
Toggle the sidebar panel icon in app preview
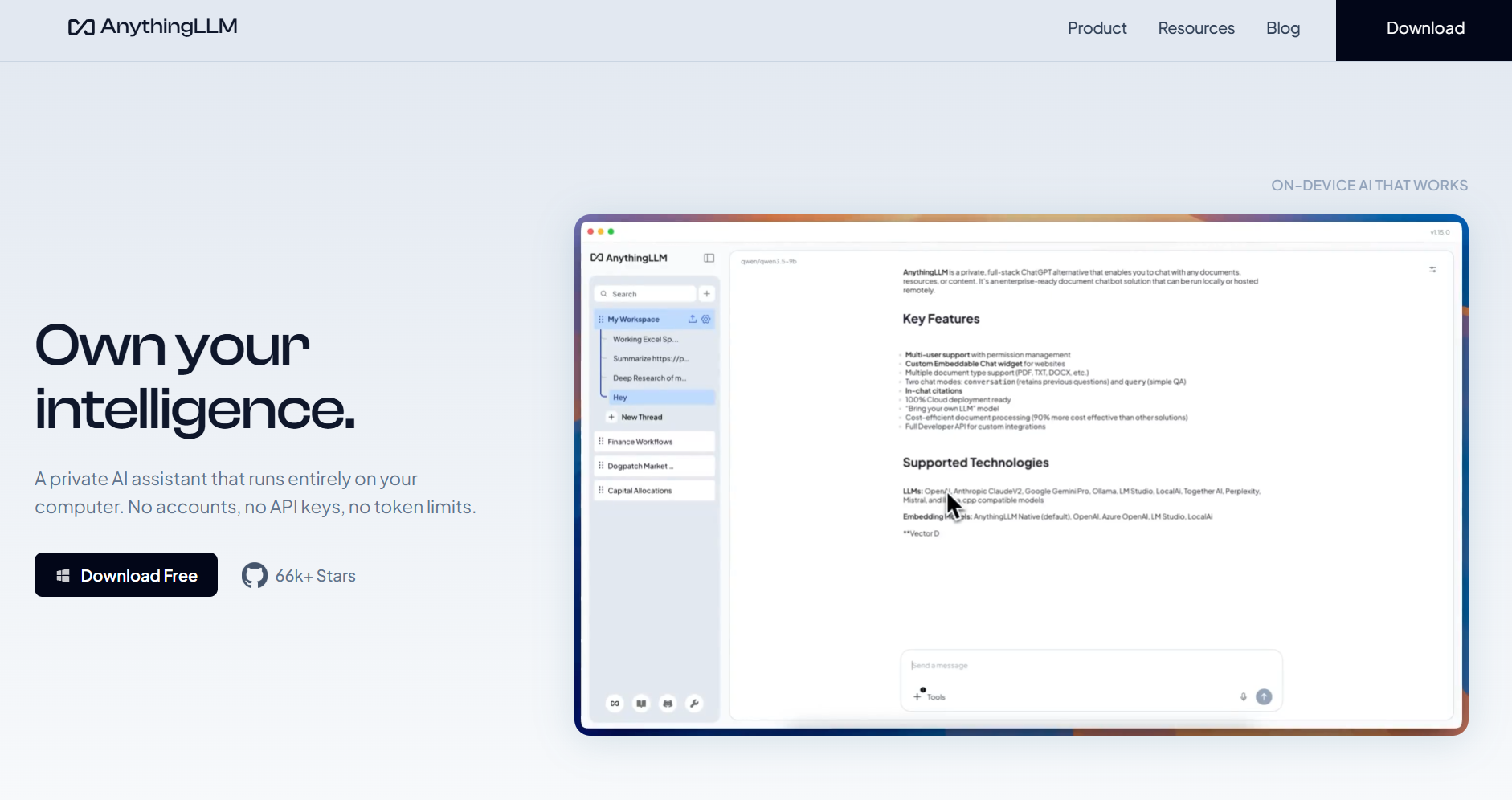(x=709, y=258)
